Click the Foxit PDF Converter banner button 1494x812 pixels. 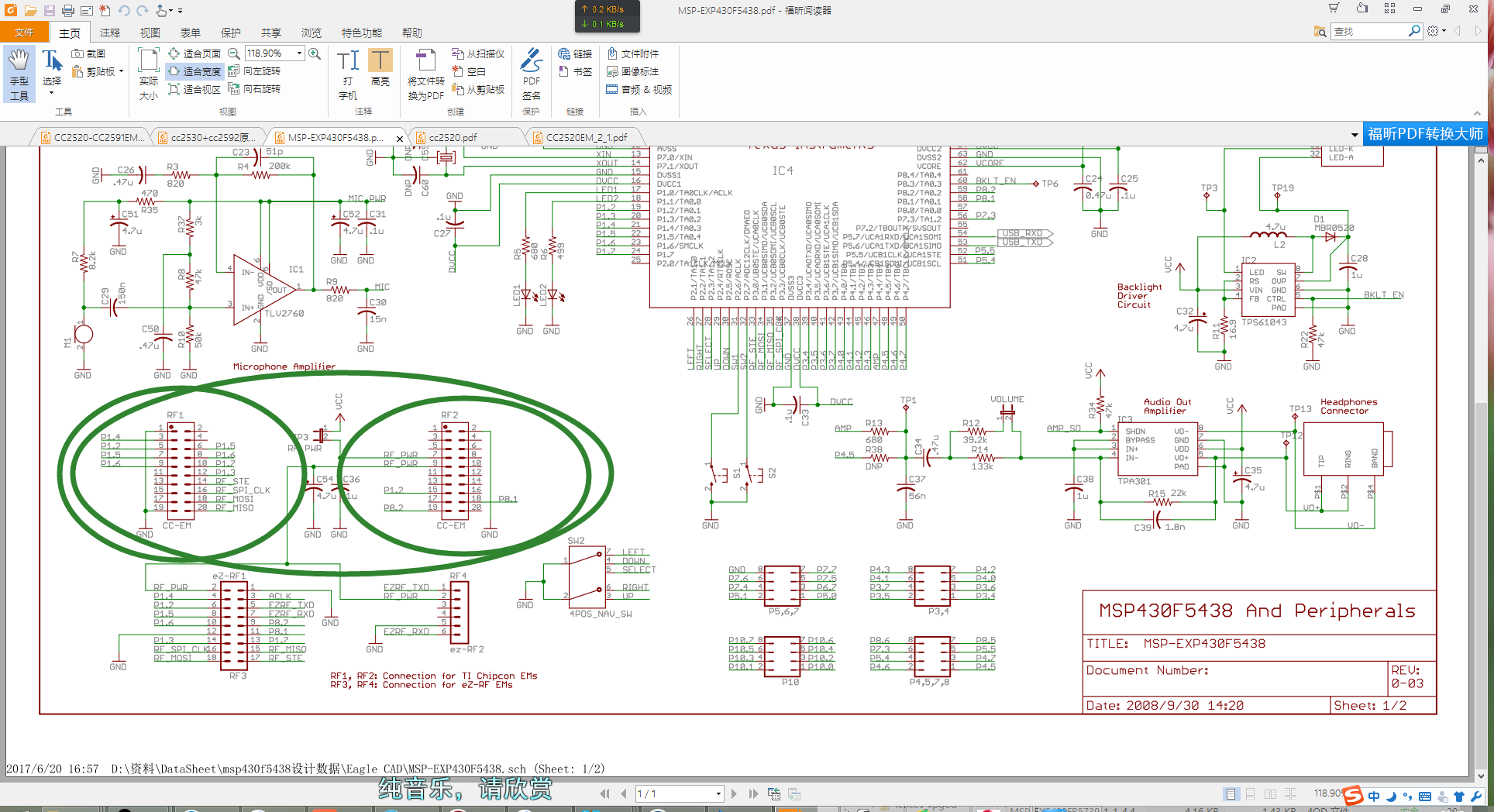tap(1424, 134)
